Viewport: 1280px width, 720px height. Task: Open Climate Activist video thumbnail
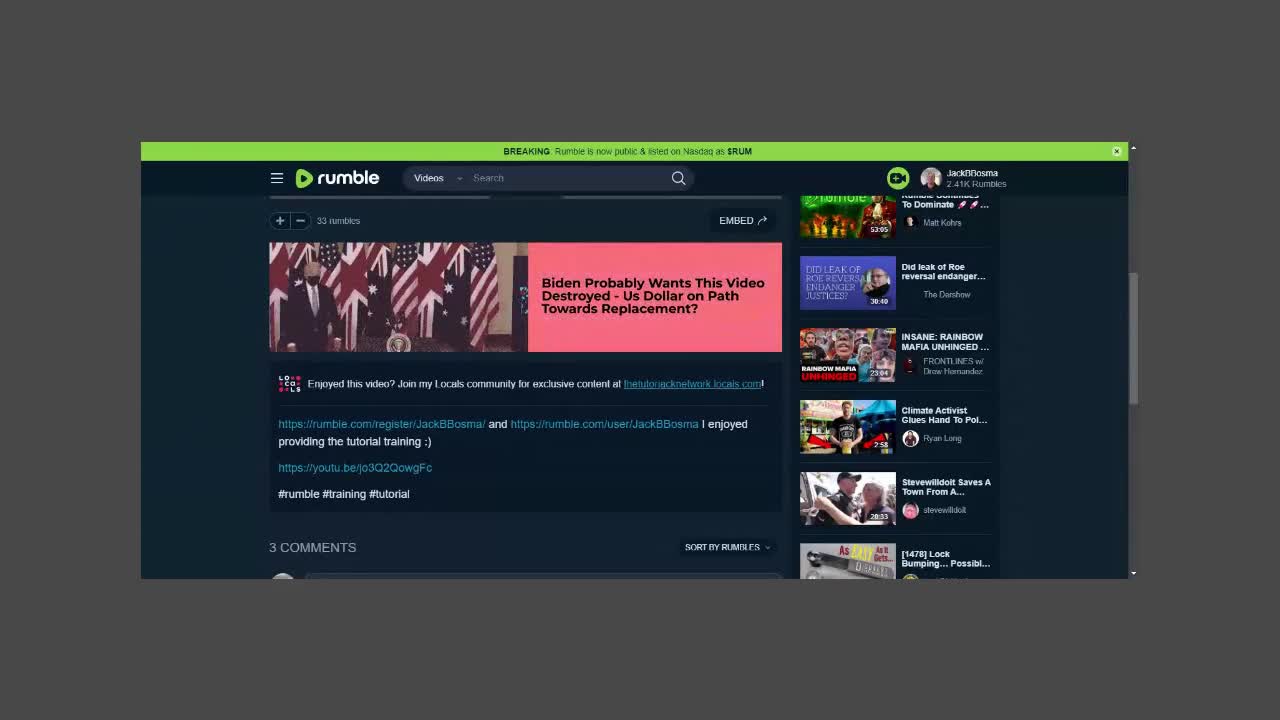pos(848,427)
